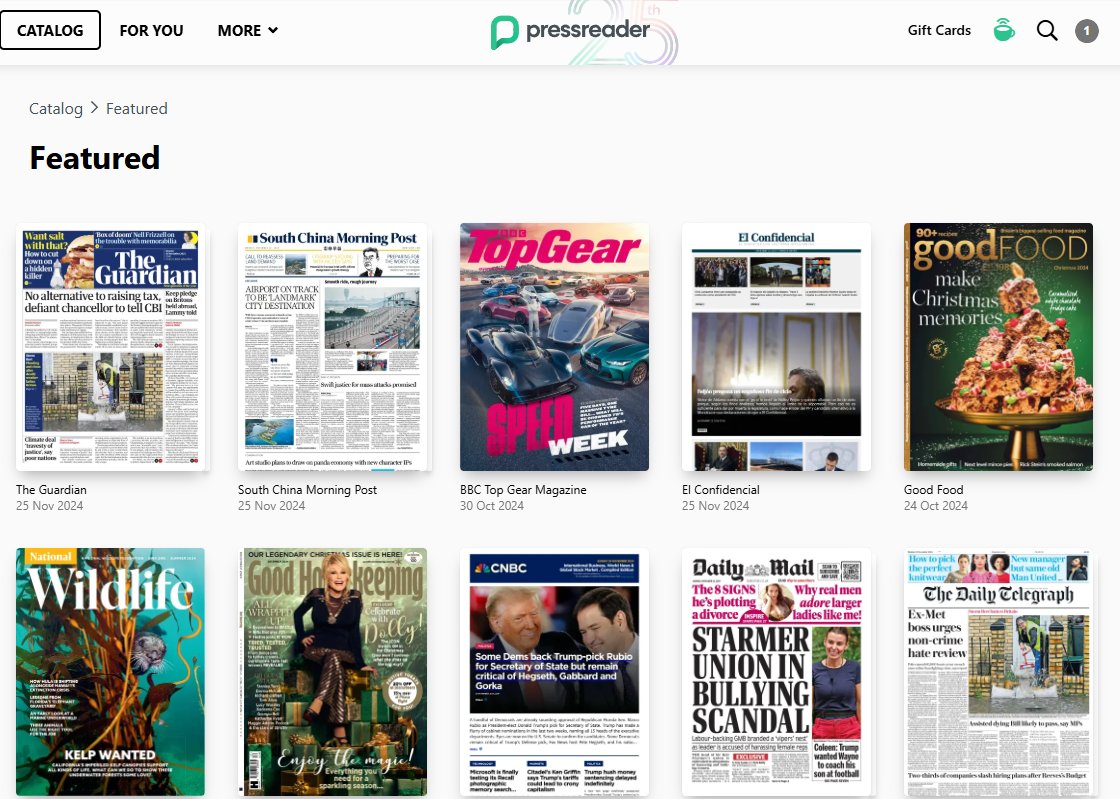Click the date under South China Morning Post
Viewport: 1120px width, 799px height.
[x=271, y=506]
